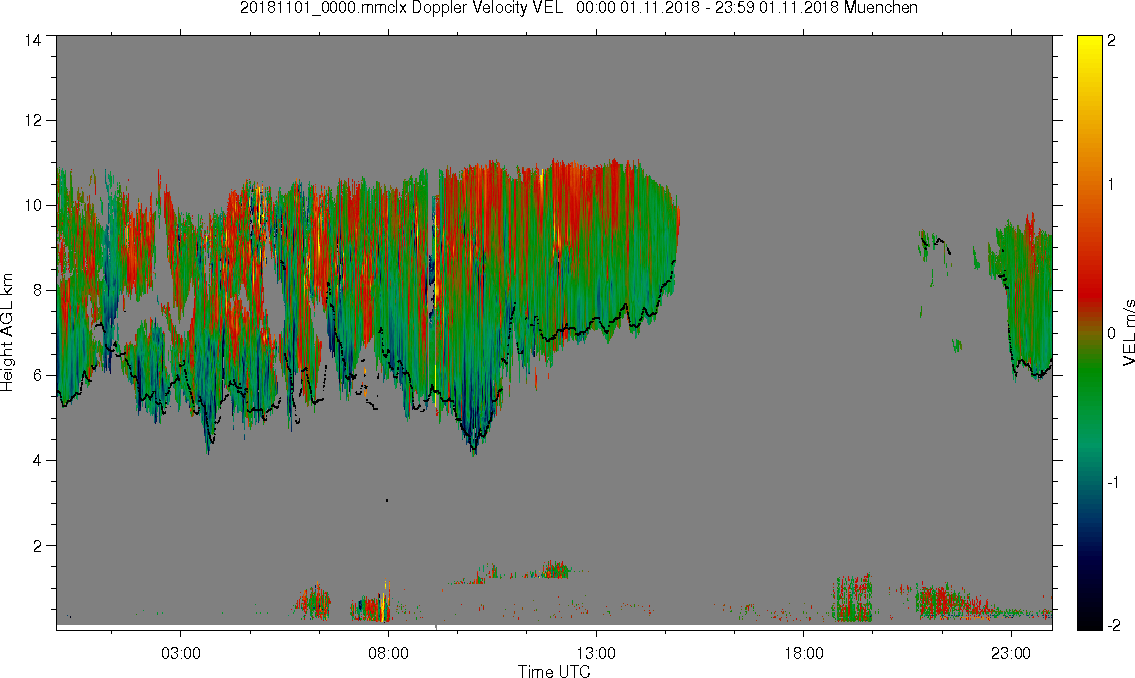The width and height of the screenshot is (1135, 678).
Task: Click the low-level echo near 19:00
Action: pos(853,598)
